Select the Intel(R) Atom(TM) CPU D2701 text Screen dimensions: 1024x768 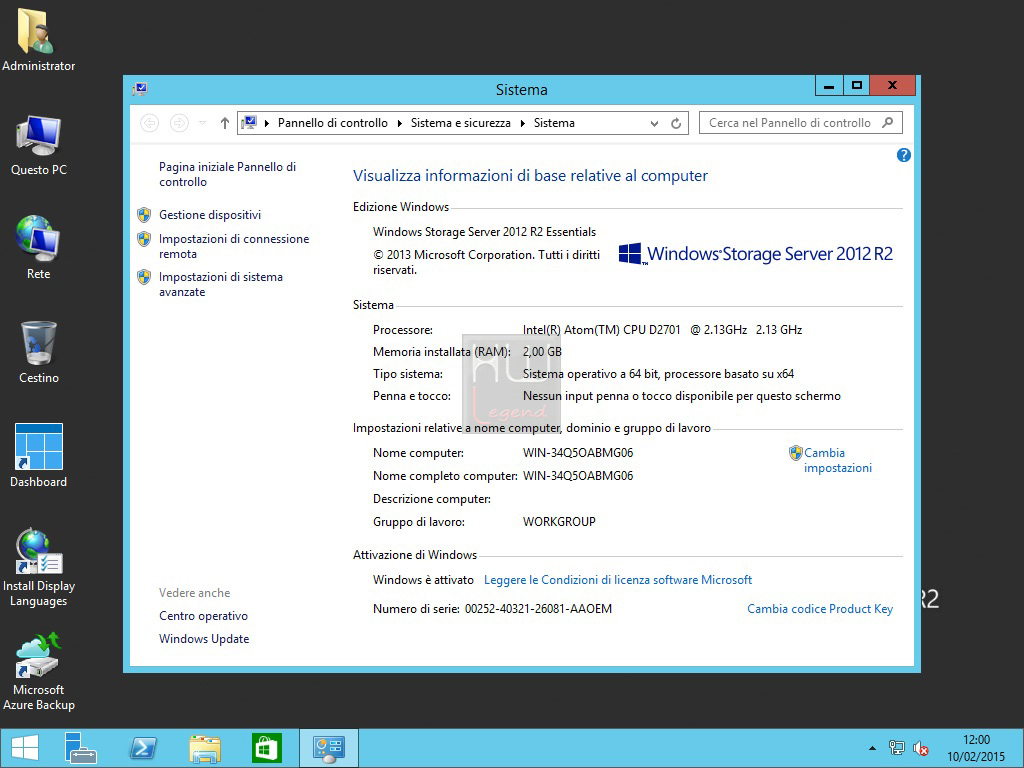(x=601, y=330)
